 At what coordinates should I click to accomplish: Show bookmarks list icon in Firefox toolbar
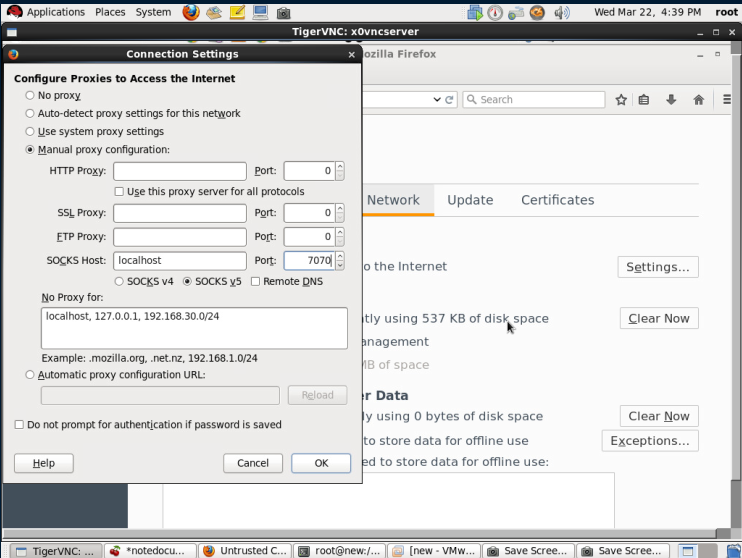click(644, 100)
